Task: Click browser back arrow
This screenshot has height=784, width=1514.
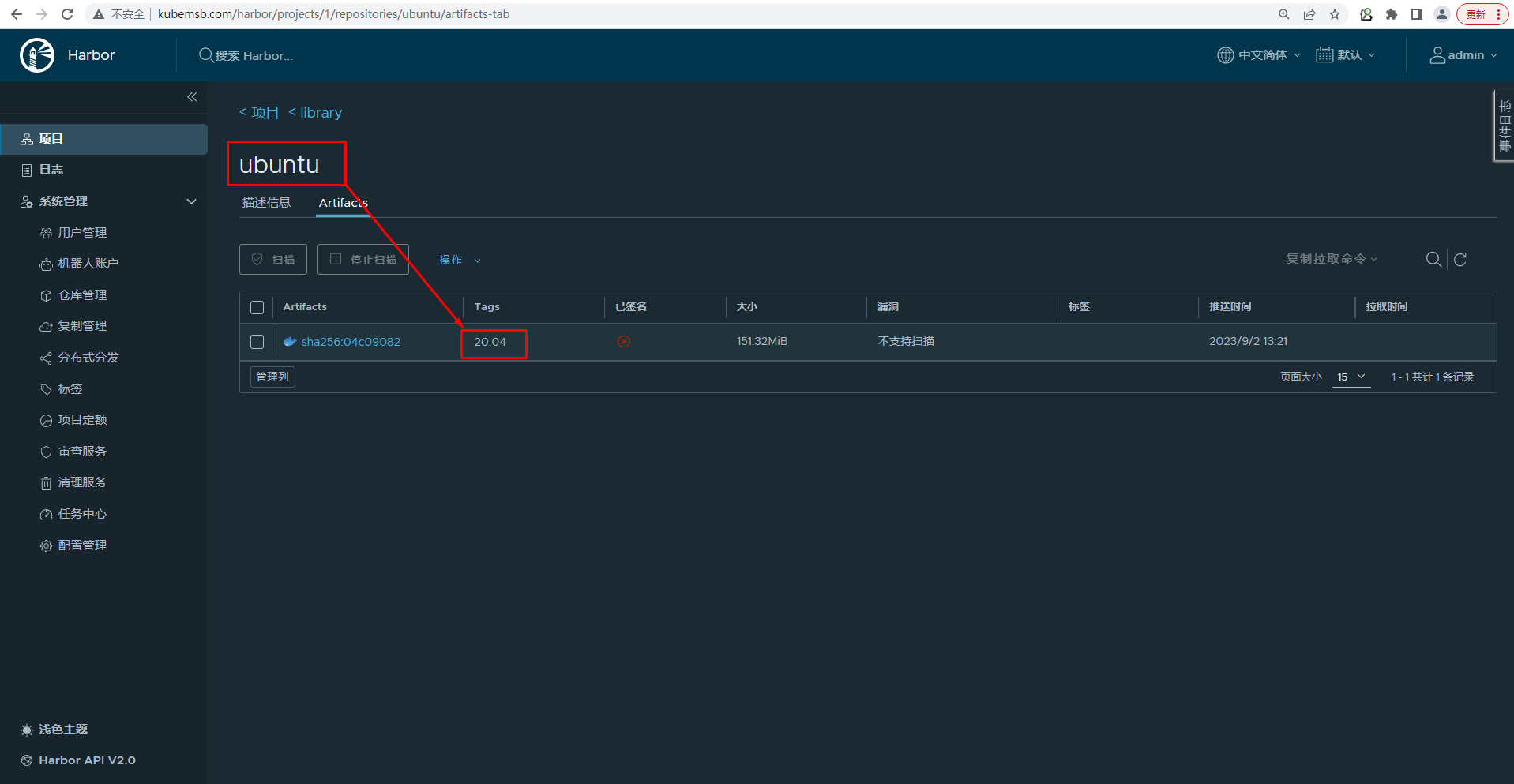Action: point(17,14)
